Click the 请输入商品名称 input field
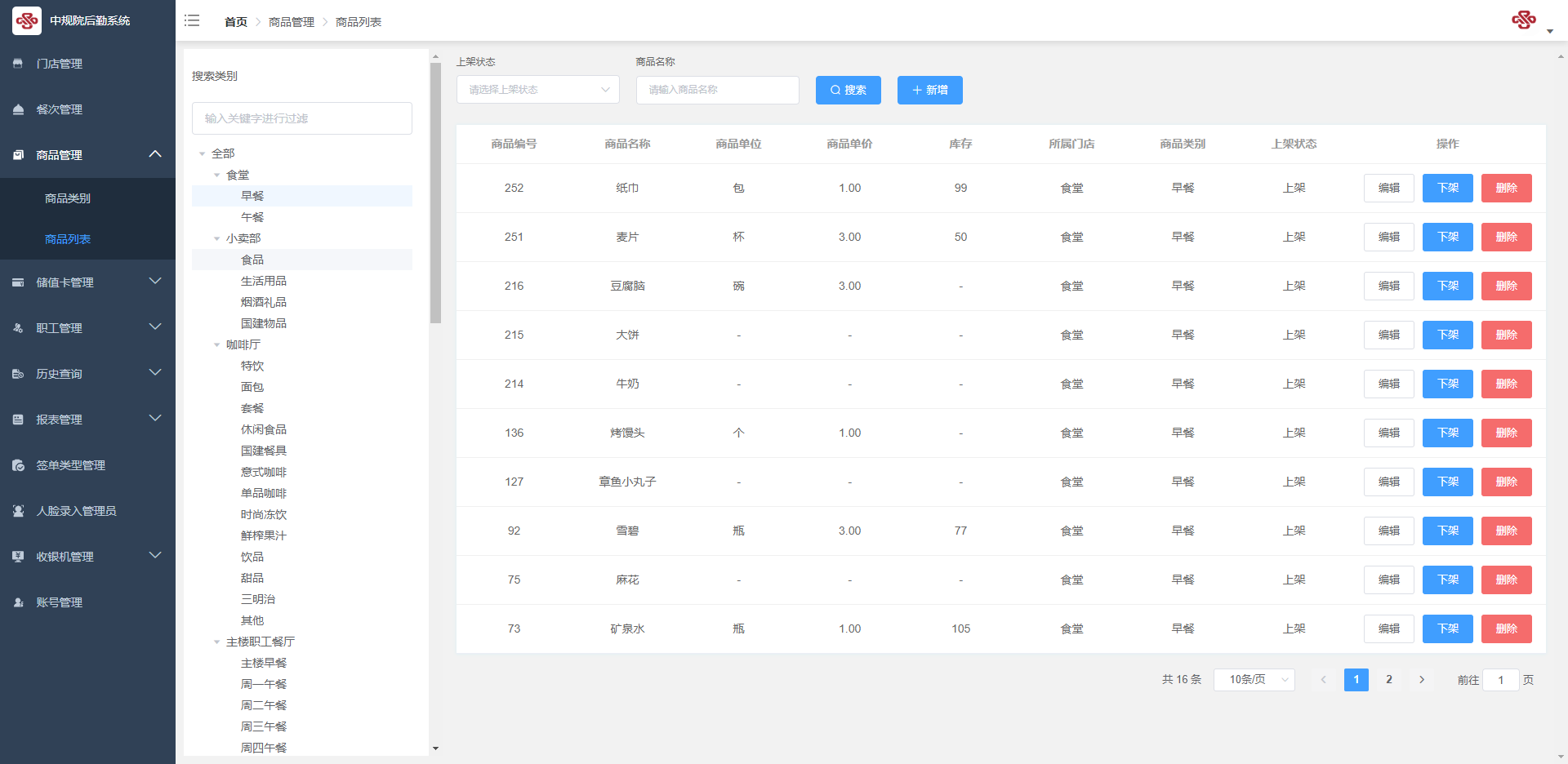Viewport: 1568px width, 764px height. click(x=718, y=90)
